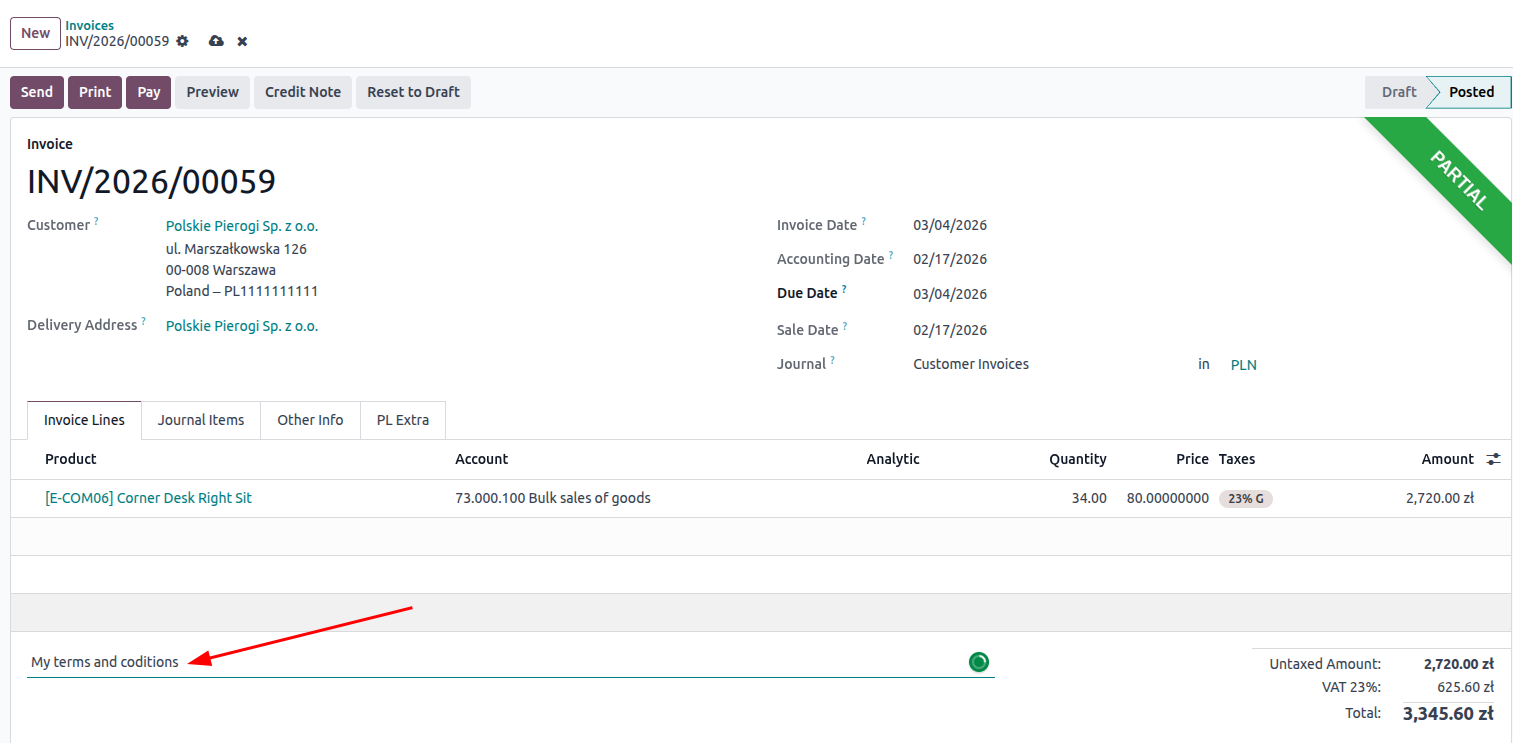
Task: Open column settings icon next to Amount
Action: 1493,459
